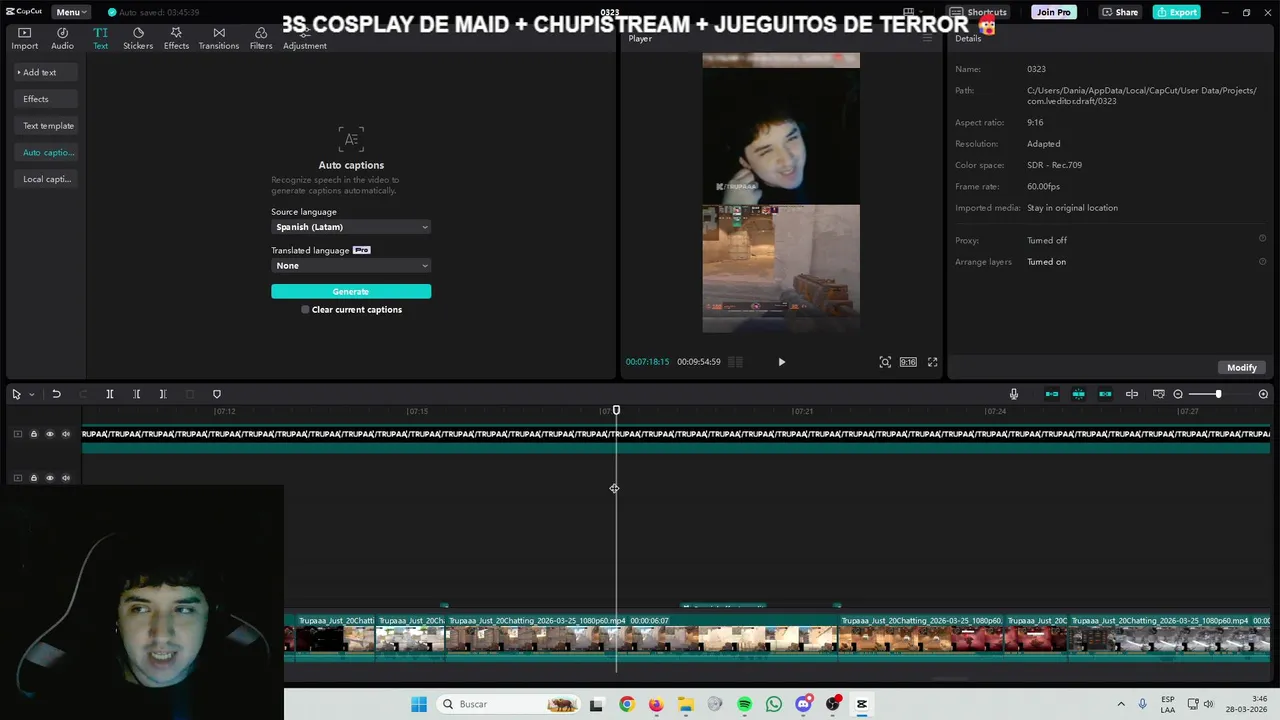Toggle linkage option in timeline
Image resolution: width=1280 pixels, height=720 pixels.
coord(1105,394)
